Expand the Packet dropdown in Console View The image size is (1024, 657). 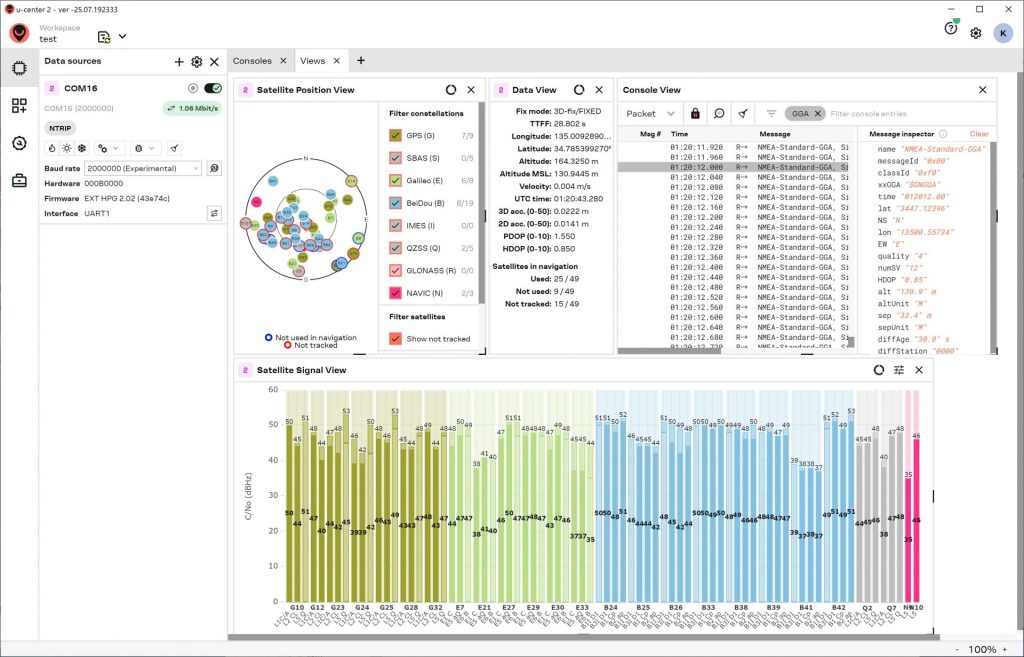pyautogui.click(x=650, y=114)
